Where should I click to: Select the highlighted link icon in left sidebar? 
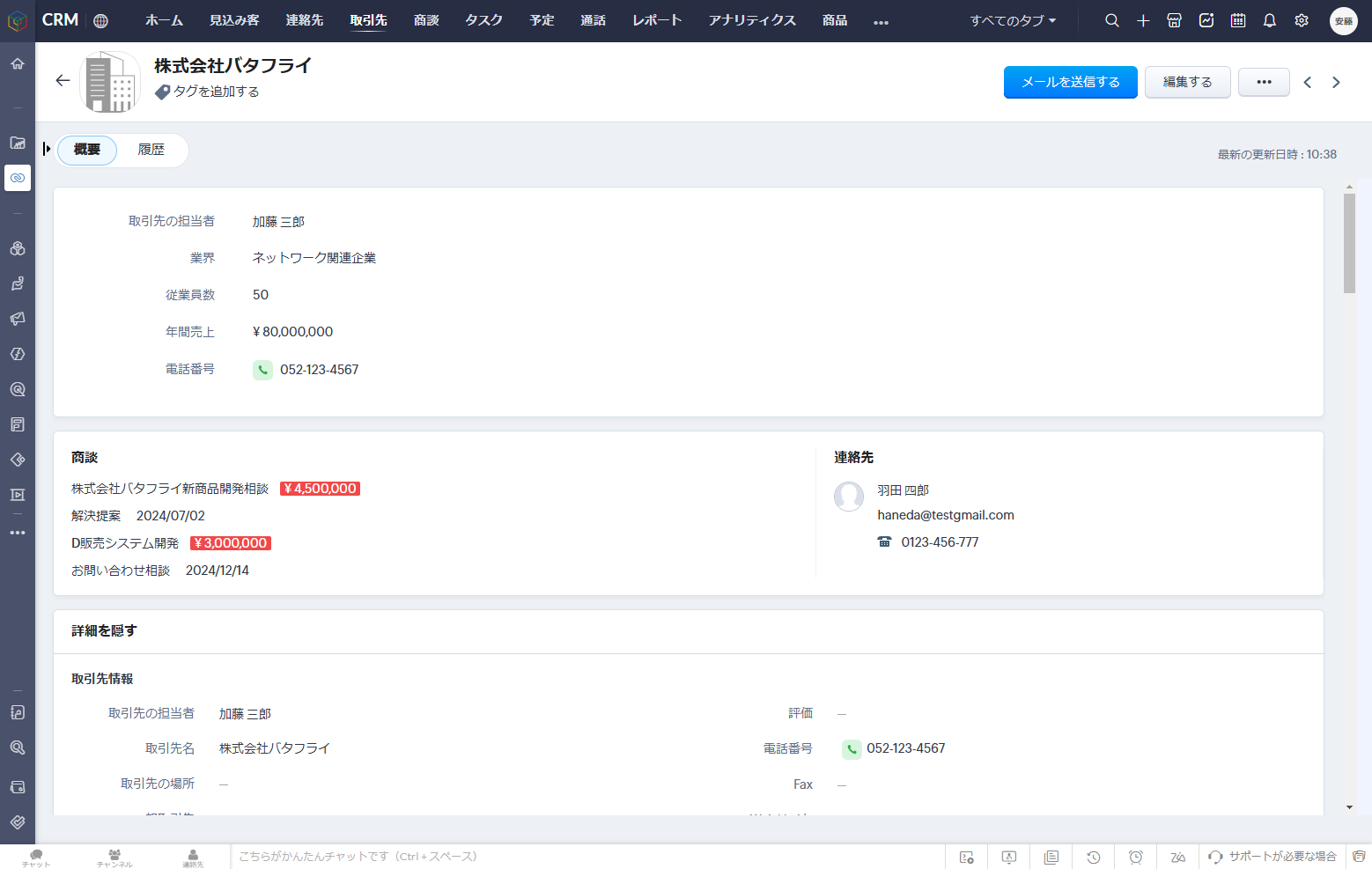pyautogui.click(x=18, y=178)
